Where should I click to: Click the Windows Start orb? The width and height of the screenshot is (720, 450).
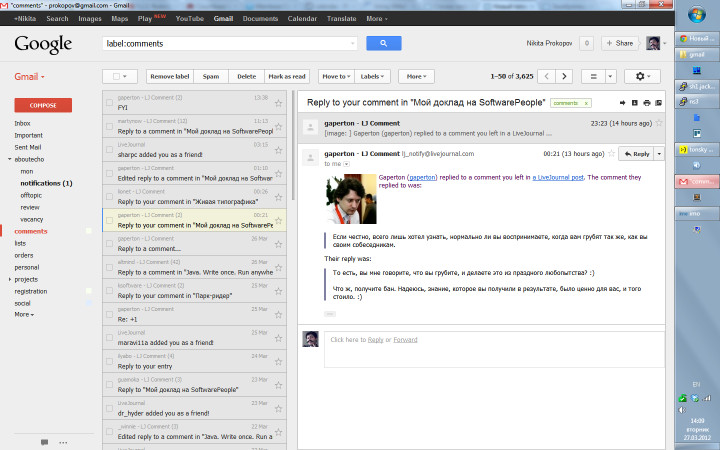pyautogui.click(x=697, y=14)
